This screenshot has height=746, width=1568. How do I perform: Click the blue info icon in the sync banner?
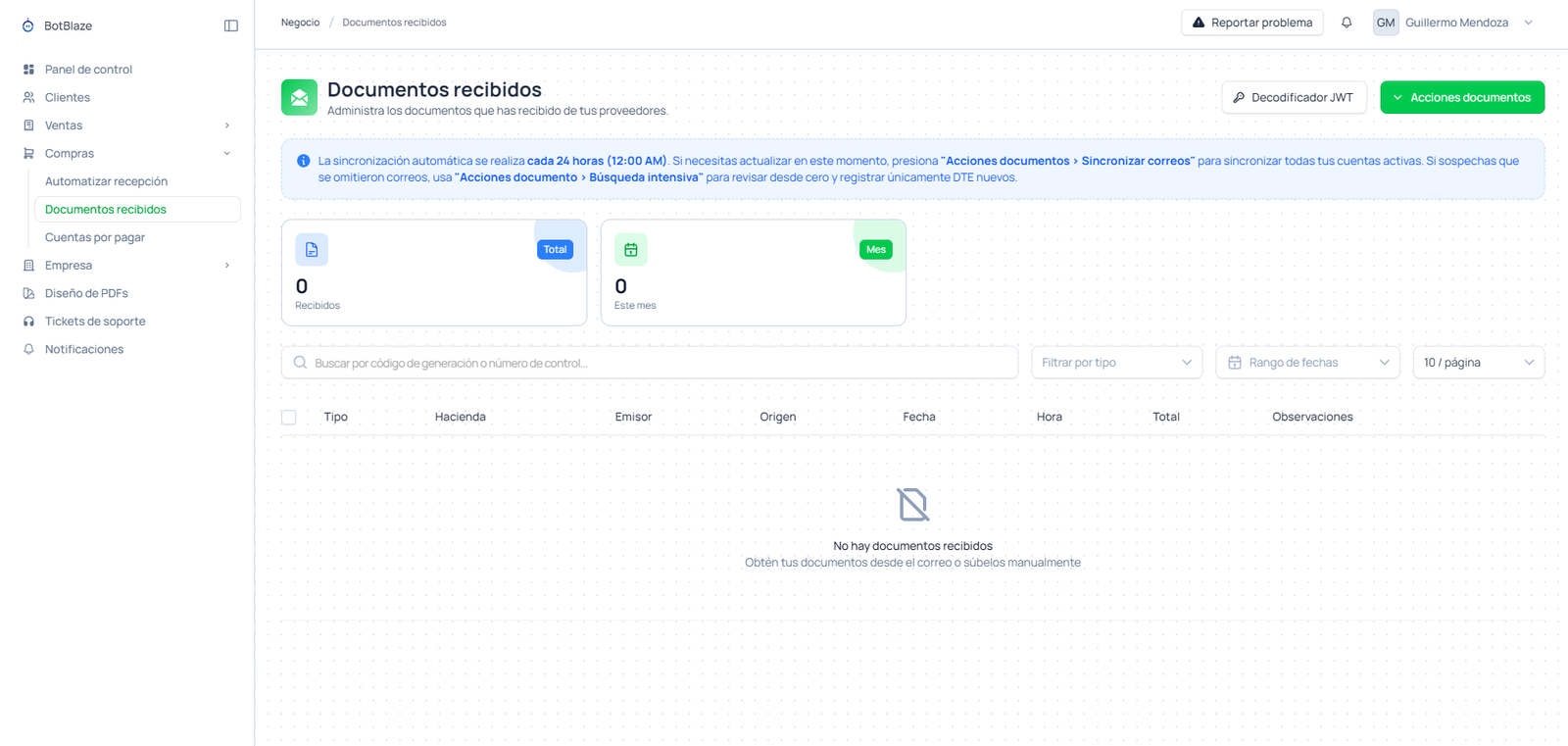point(304,161)
